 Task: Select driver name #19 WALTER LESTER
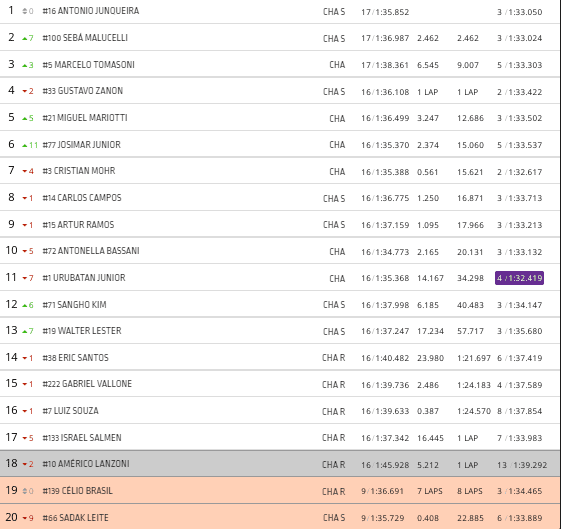tap(82, 331)
